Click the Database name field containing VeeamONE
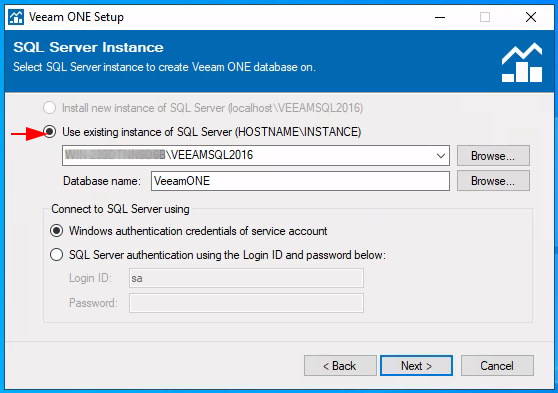 point(300,181)
